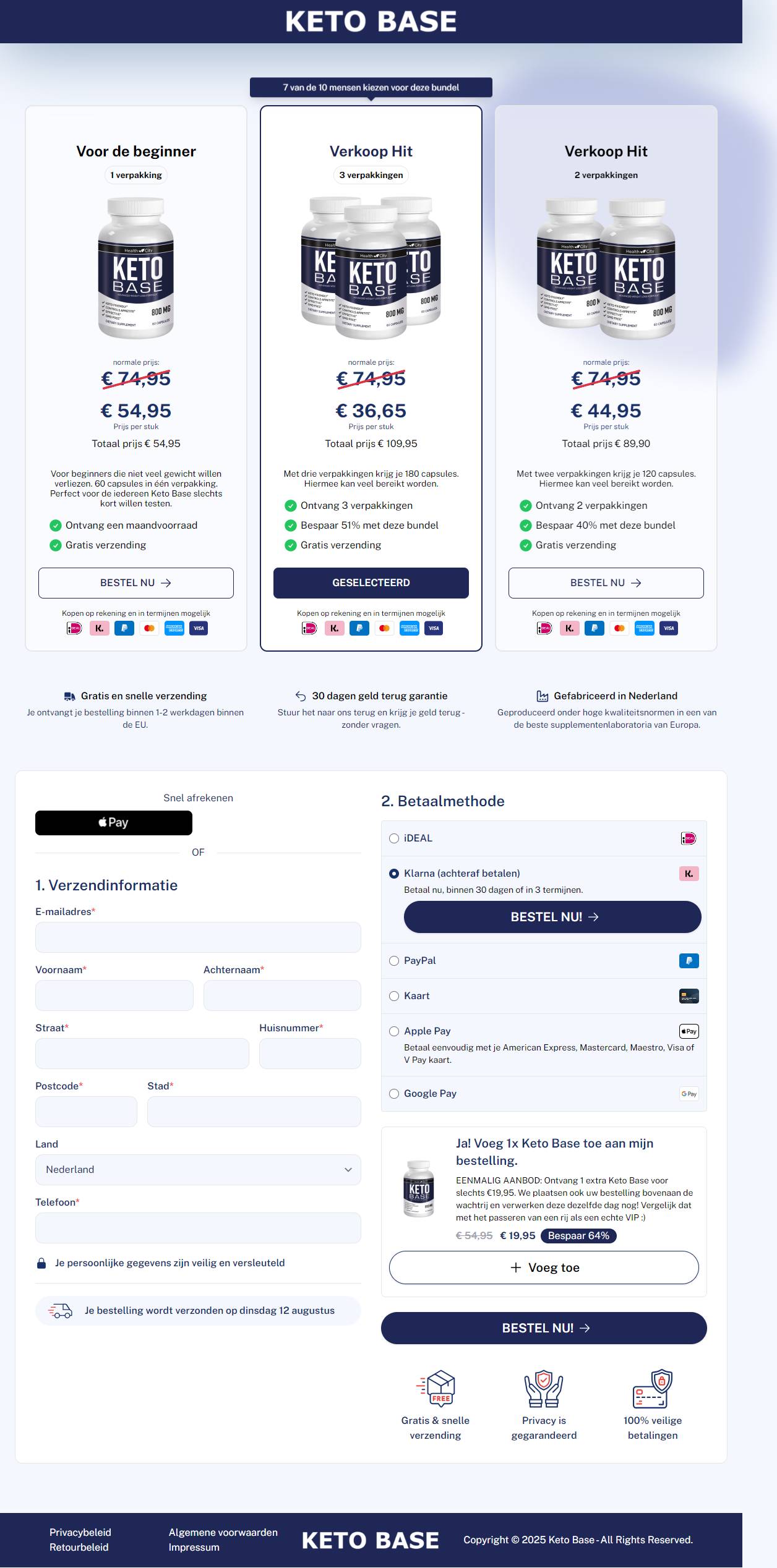Click the credit card icon next to Kaart
Viewport: 777px width, 1568px height.
tap(689, 996)
